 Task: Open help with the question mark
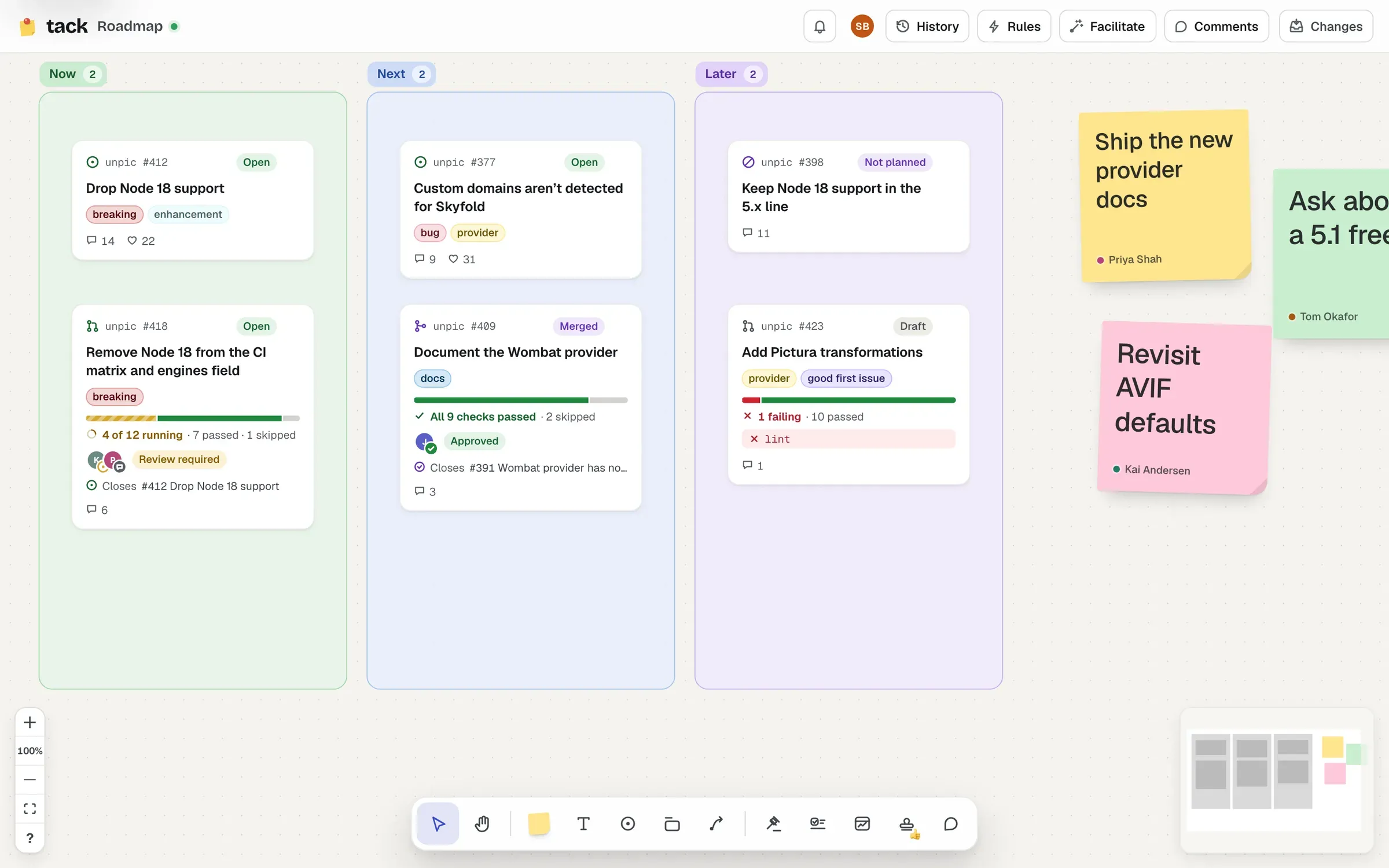click(30, 838)
